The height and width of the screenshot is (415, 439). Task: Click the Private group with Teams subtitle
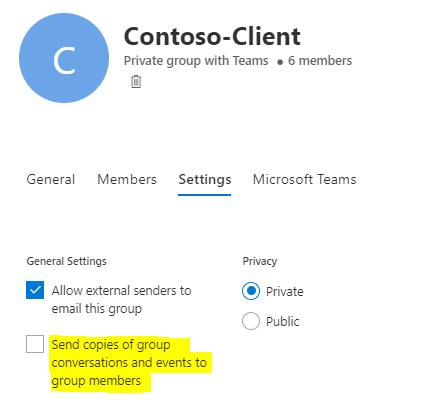click(196, 61)
